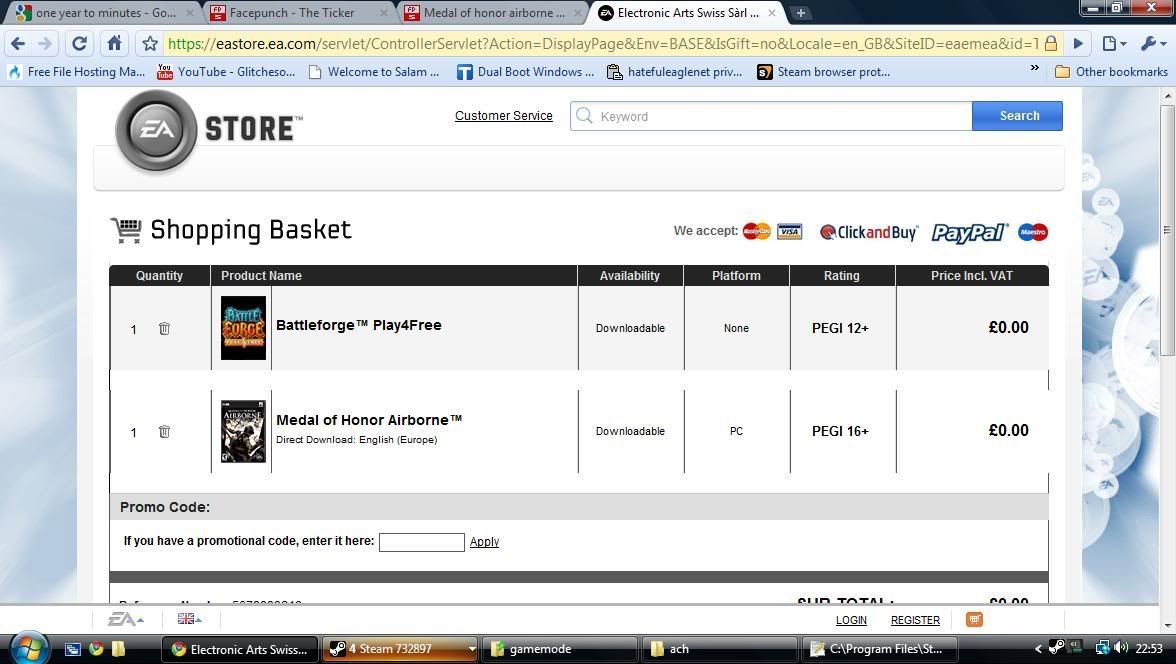The width and height of the screenshot is (1176, 664).
Task: Open the Dual Boot Windows bookmark
Action: coord(525,72)
